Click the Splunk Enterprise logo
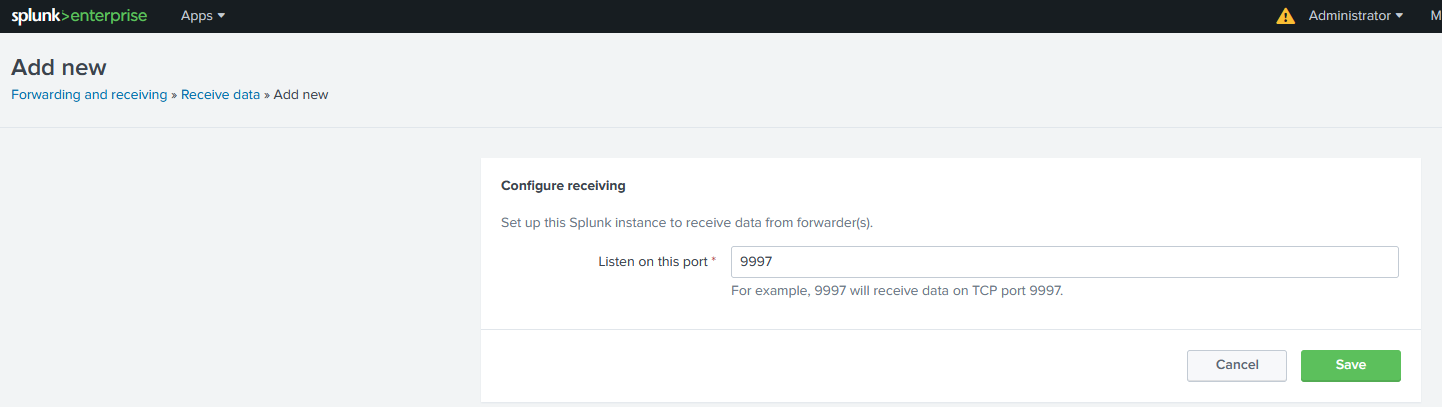The width and height of the screenshot is (1442, 407). click(79, 16)
